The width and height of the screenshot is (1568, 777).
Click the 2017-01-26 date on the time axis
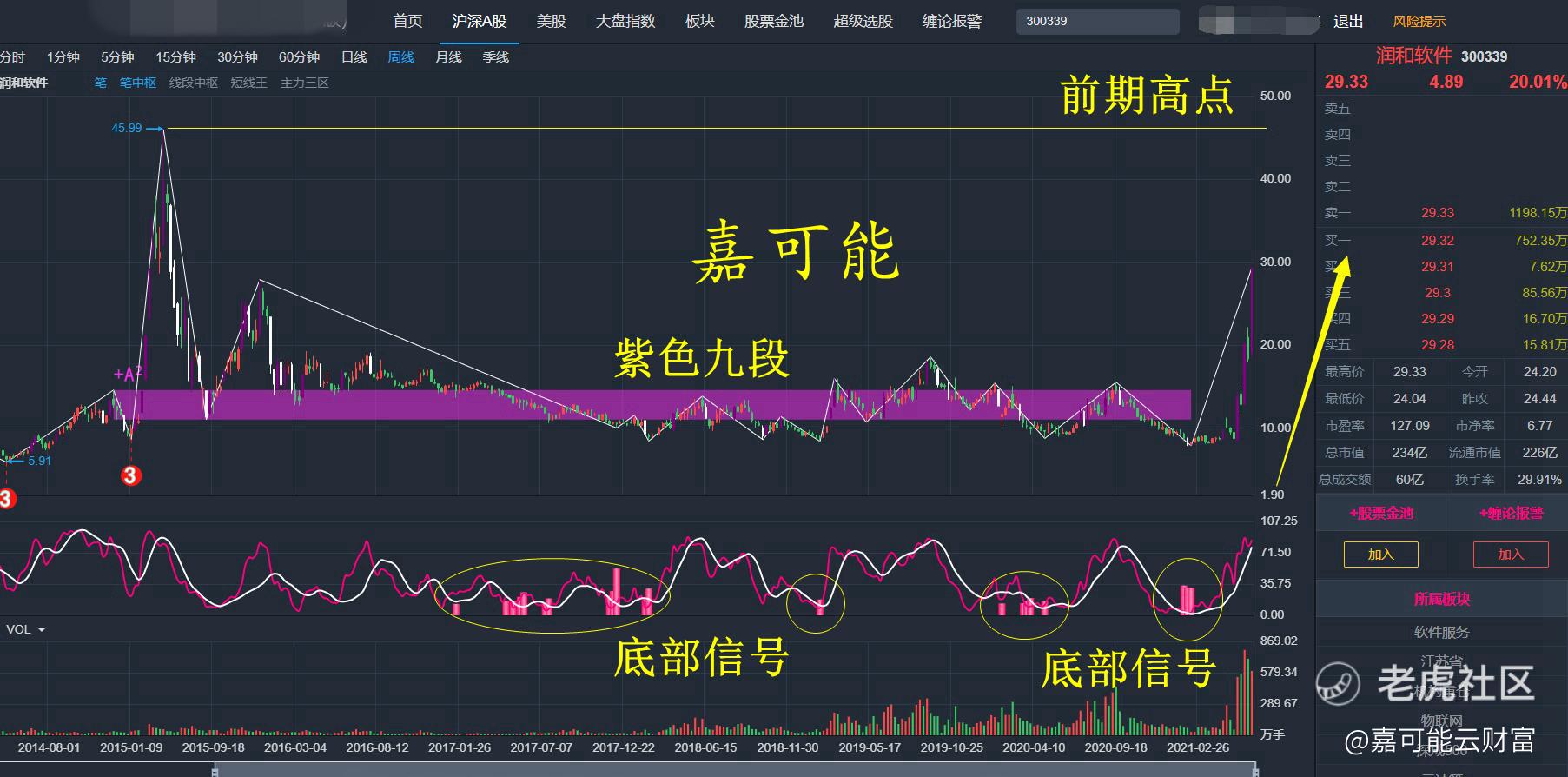pyautogui.click(x=460, y=747)
